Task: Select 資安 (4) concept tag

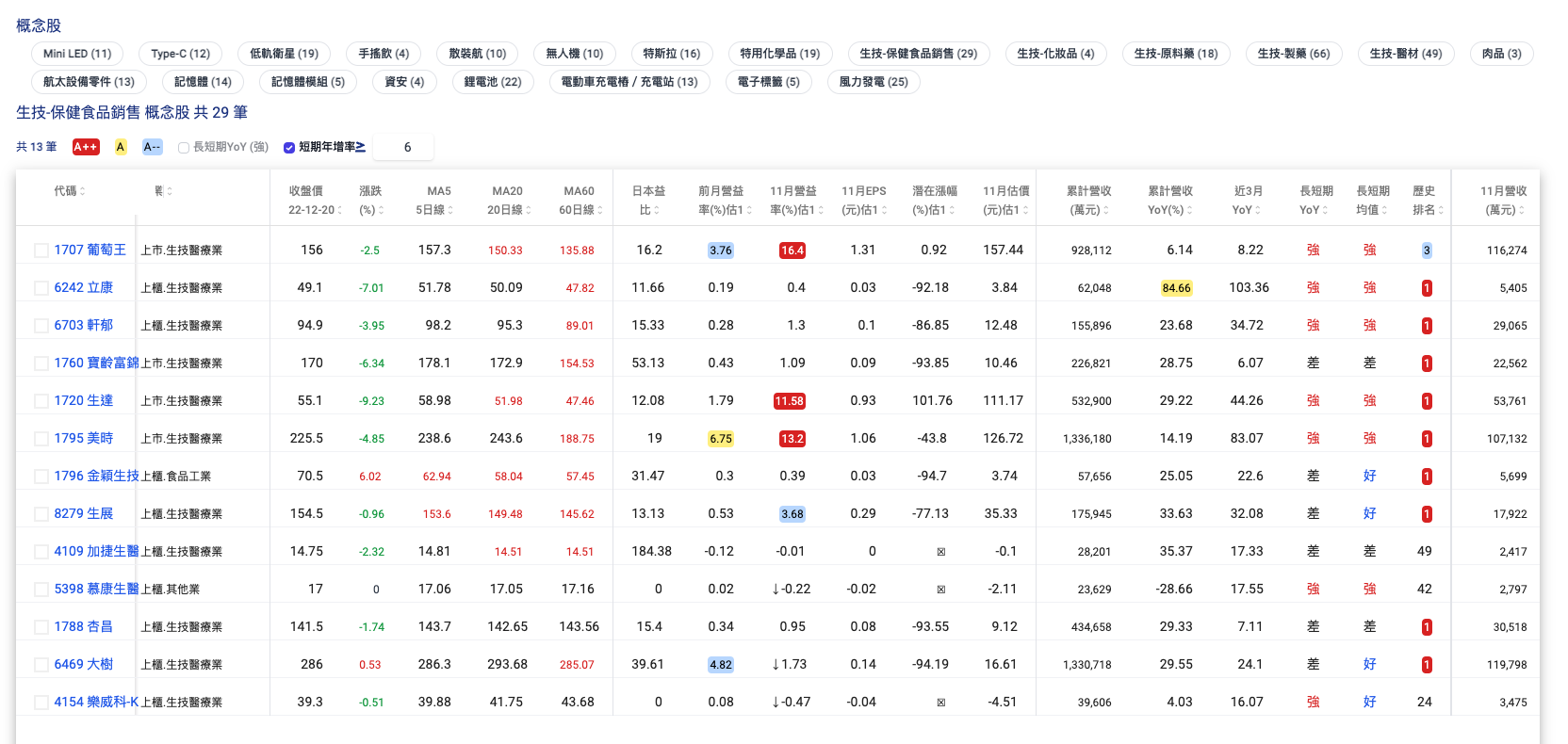Action: 404,82
